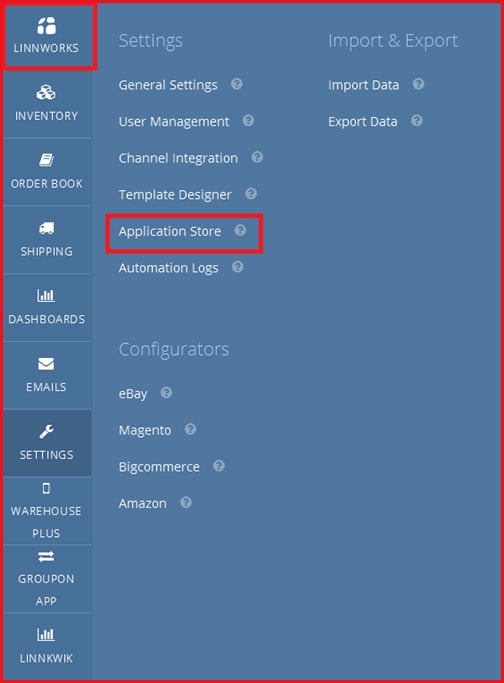This screenshot has height=683, width=504.
Task: Go to User Management
Action: click(174, 122)
